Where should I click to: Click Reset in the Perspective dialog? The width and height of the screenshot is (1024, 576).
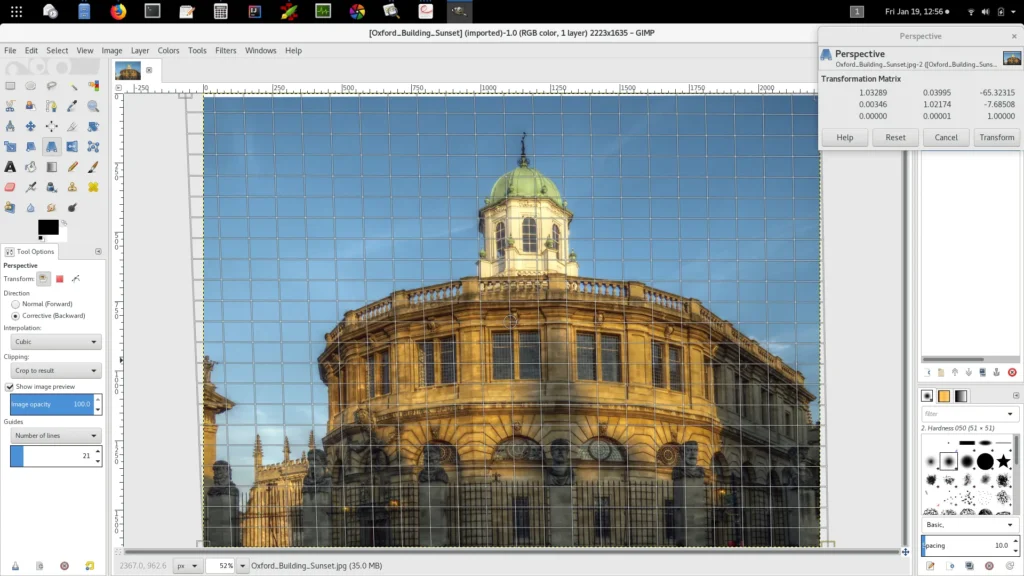tap(895, 137)
